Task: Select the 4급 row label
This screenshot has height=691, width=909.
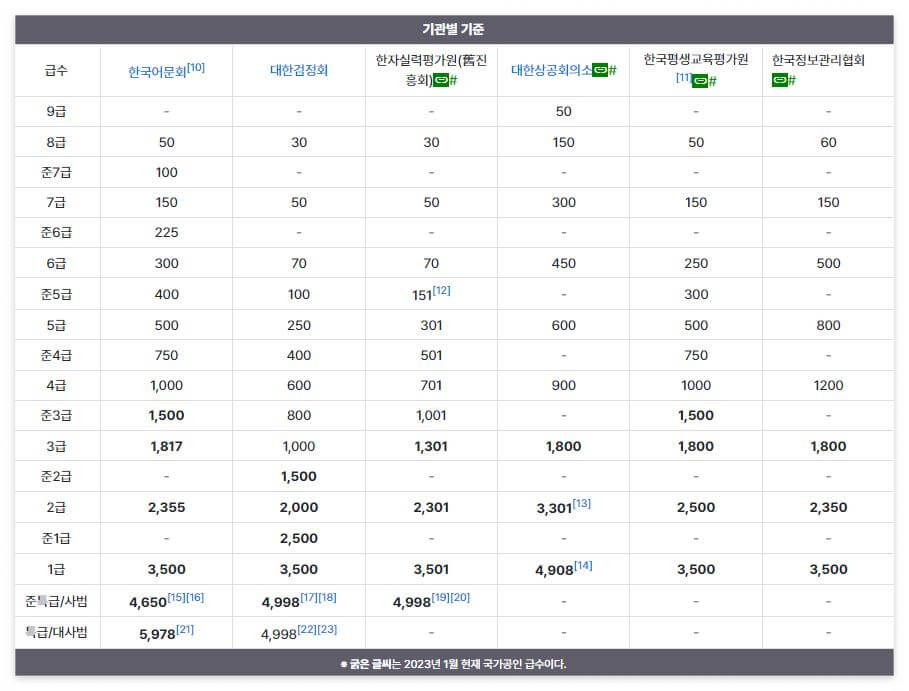Action: tap(56, 385)
